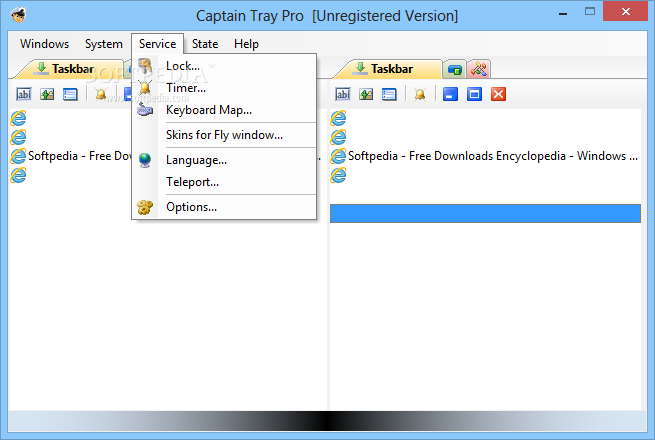Open Options... from the Service menu
655x440 pixels.
click(x=224, y=207)
